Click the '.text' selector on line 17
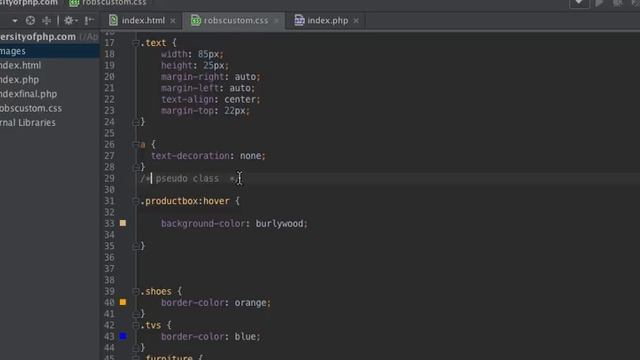640x360 pixels. pyautogui.click(x=153, y=43)
